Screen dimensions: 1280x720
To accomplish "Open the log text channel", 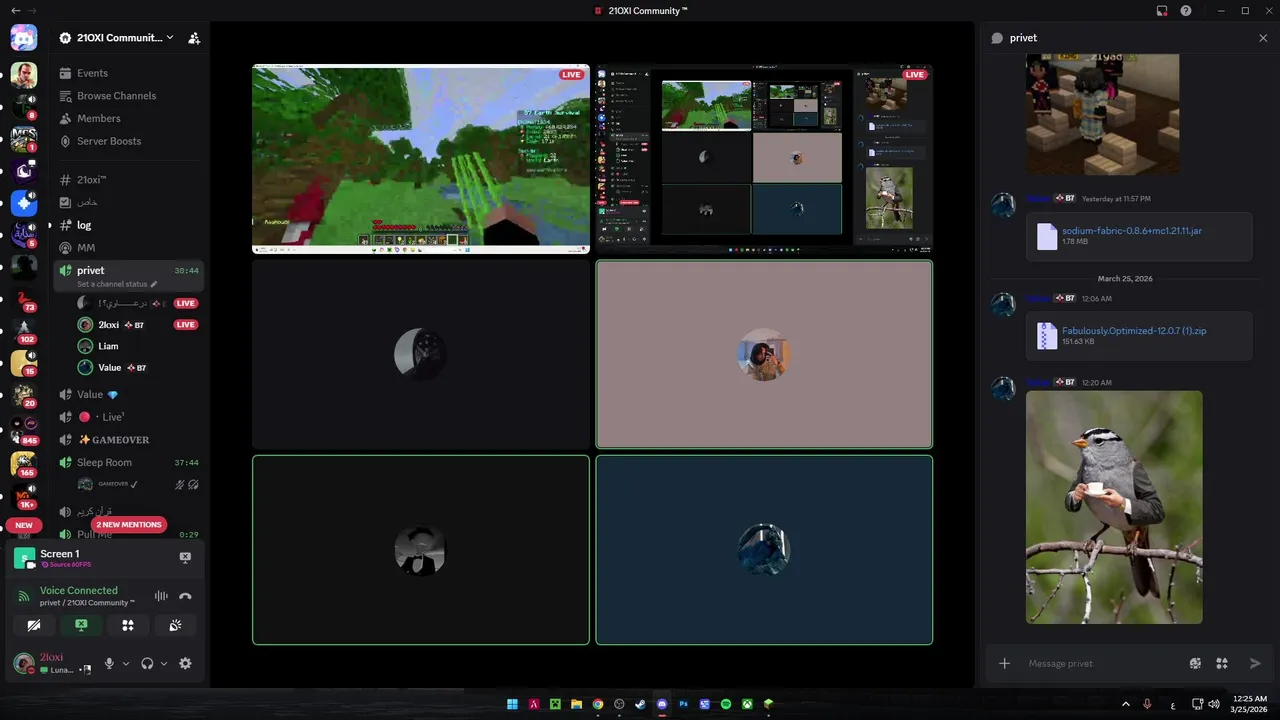I will point(128,225).
